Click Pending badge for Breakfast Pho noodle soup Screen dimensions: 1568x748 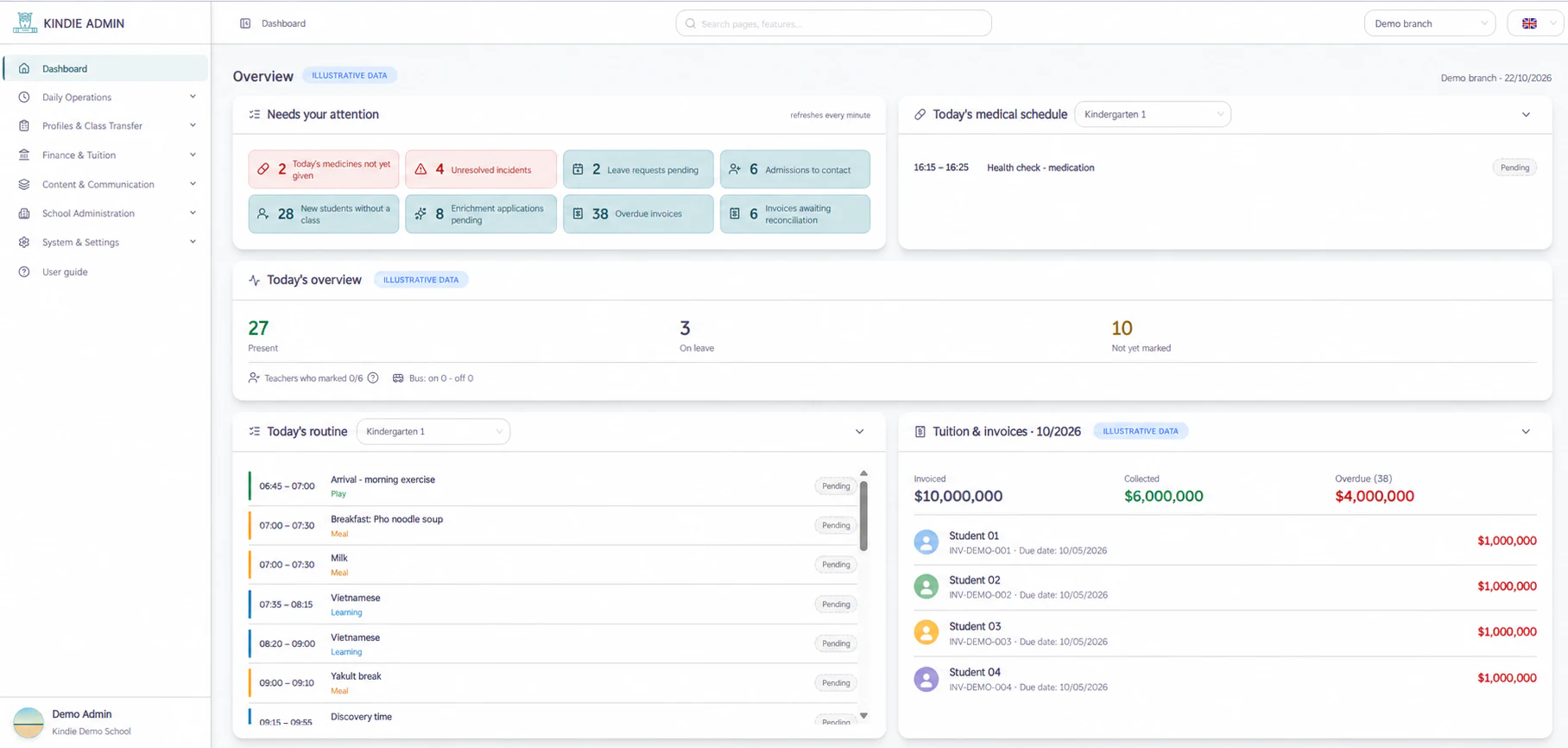point(836,525)
